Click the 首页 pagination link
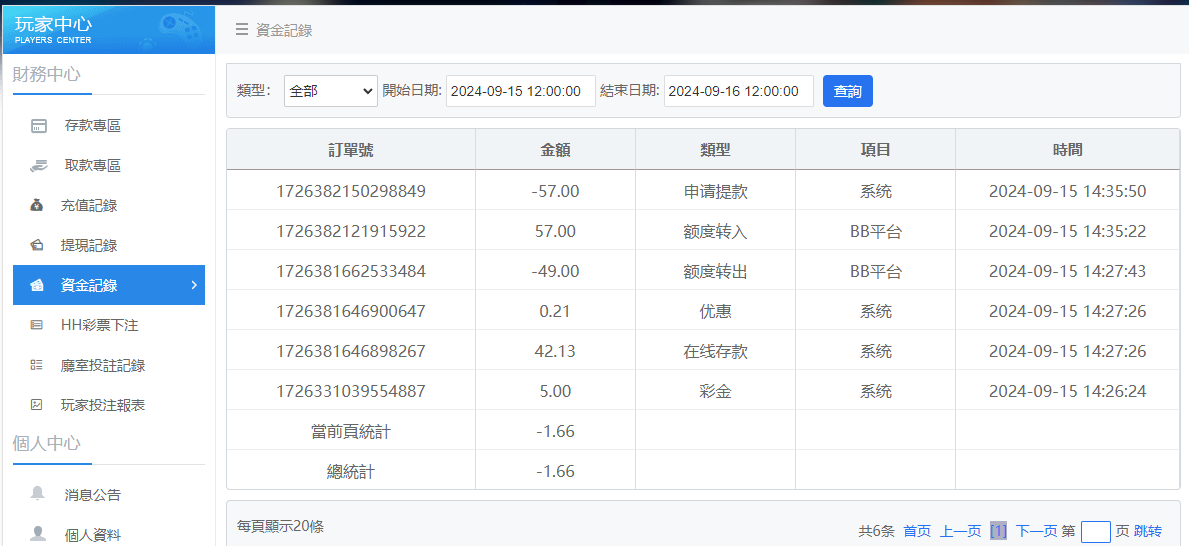The image size is (1189, 546). (x=917, y=531)
